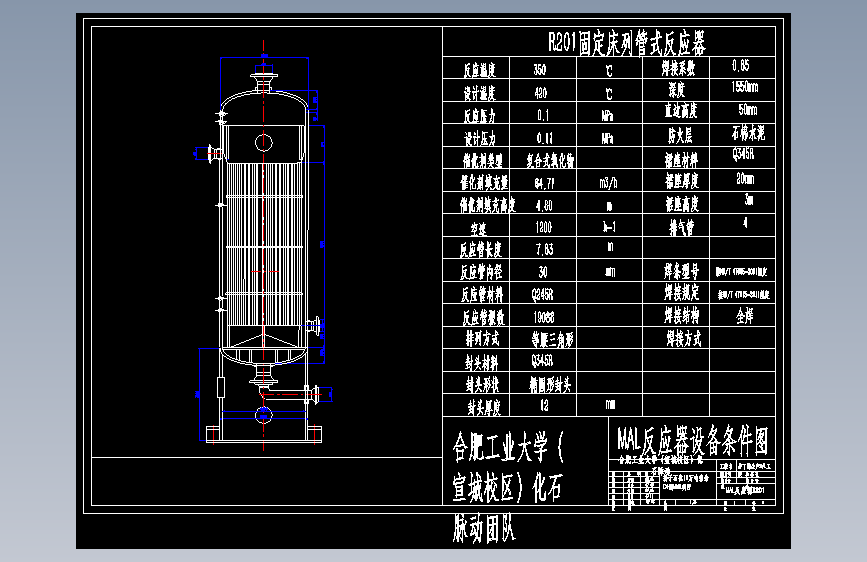
Task: Click the ℃ unit in 反应温度 row
Action: 609,71
